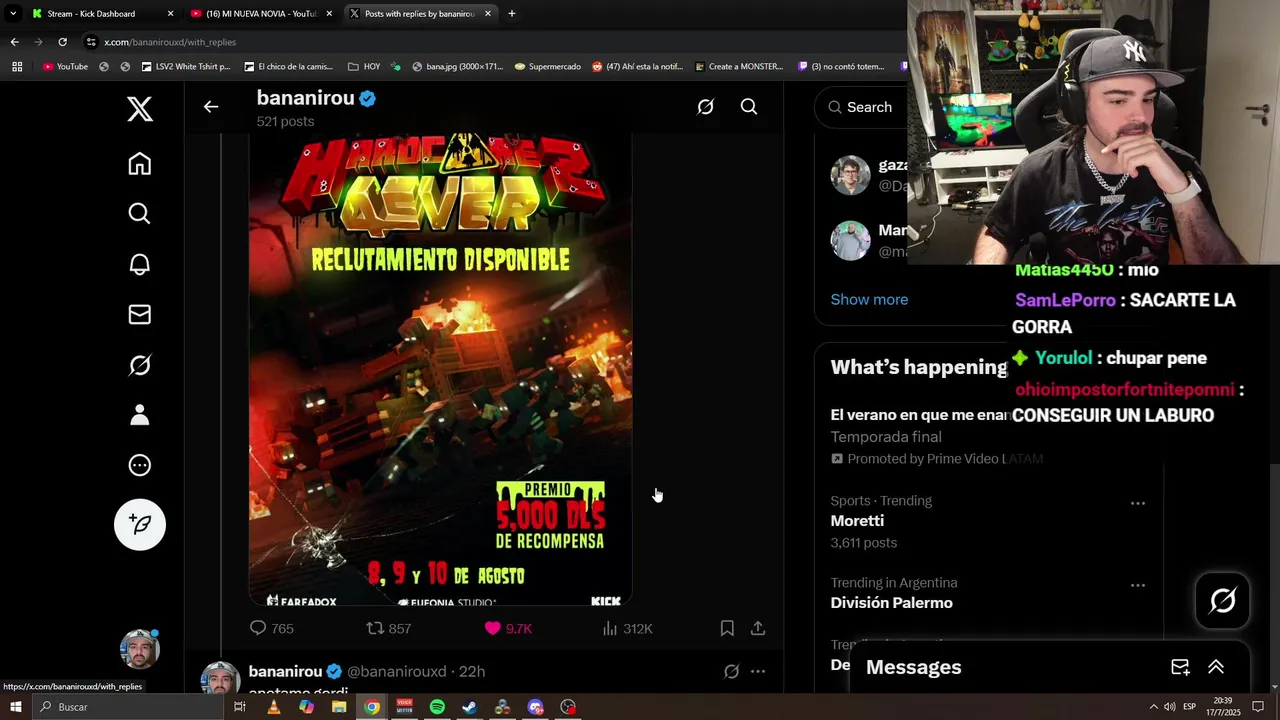Open the Chrome apps grid bookmark

(x=17, y=67)
